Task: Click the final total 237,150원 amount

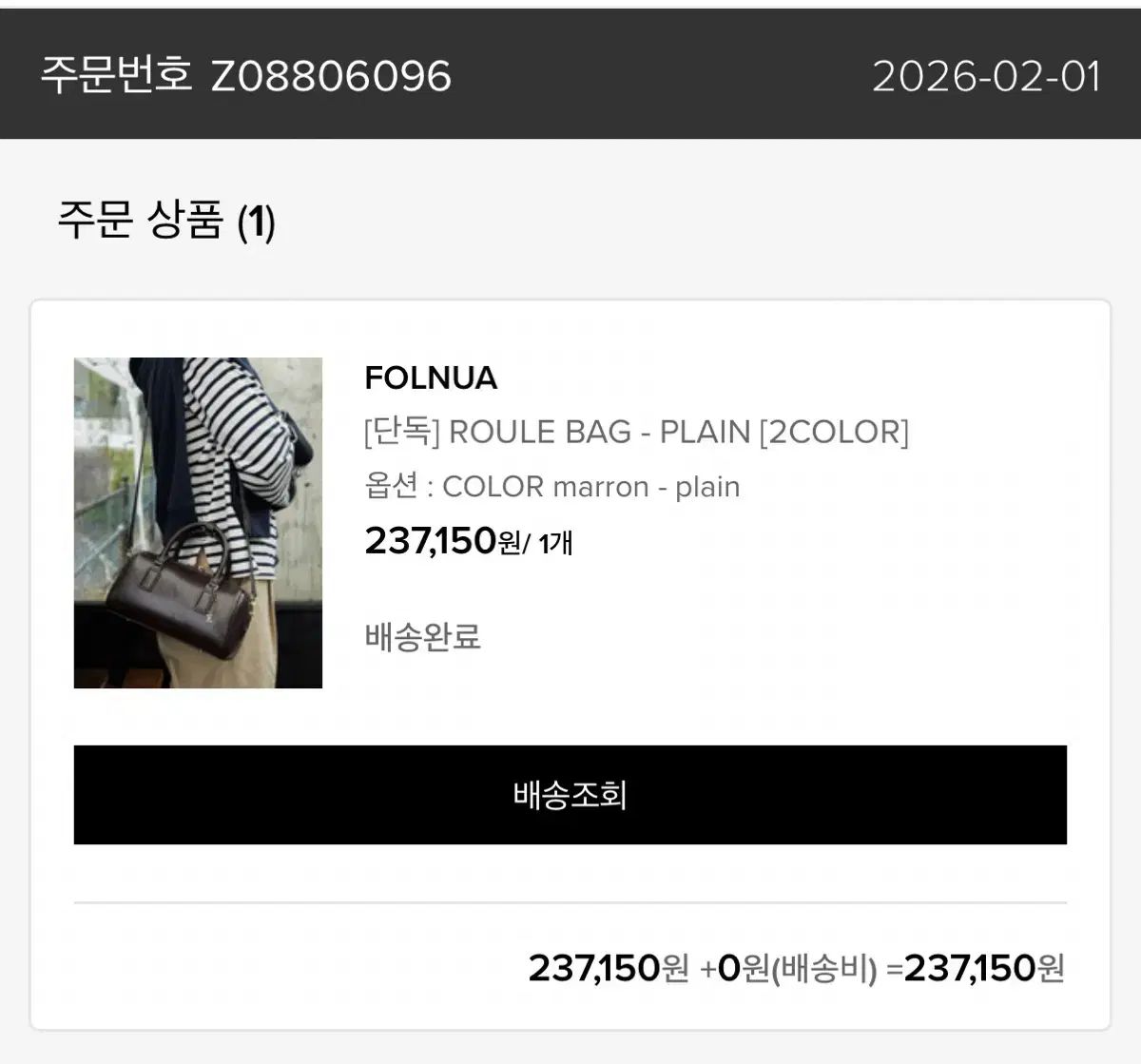Action: pyautogui.click(x=984, y=968)
